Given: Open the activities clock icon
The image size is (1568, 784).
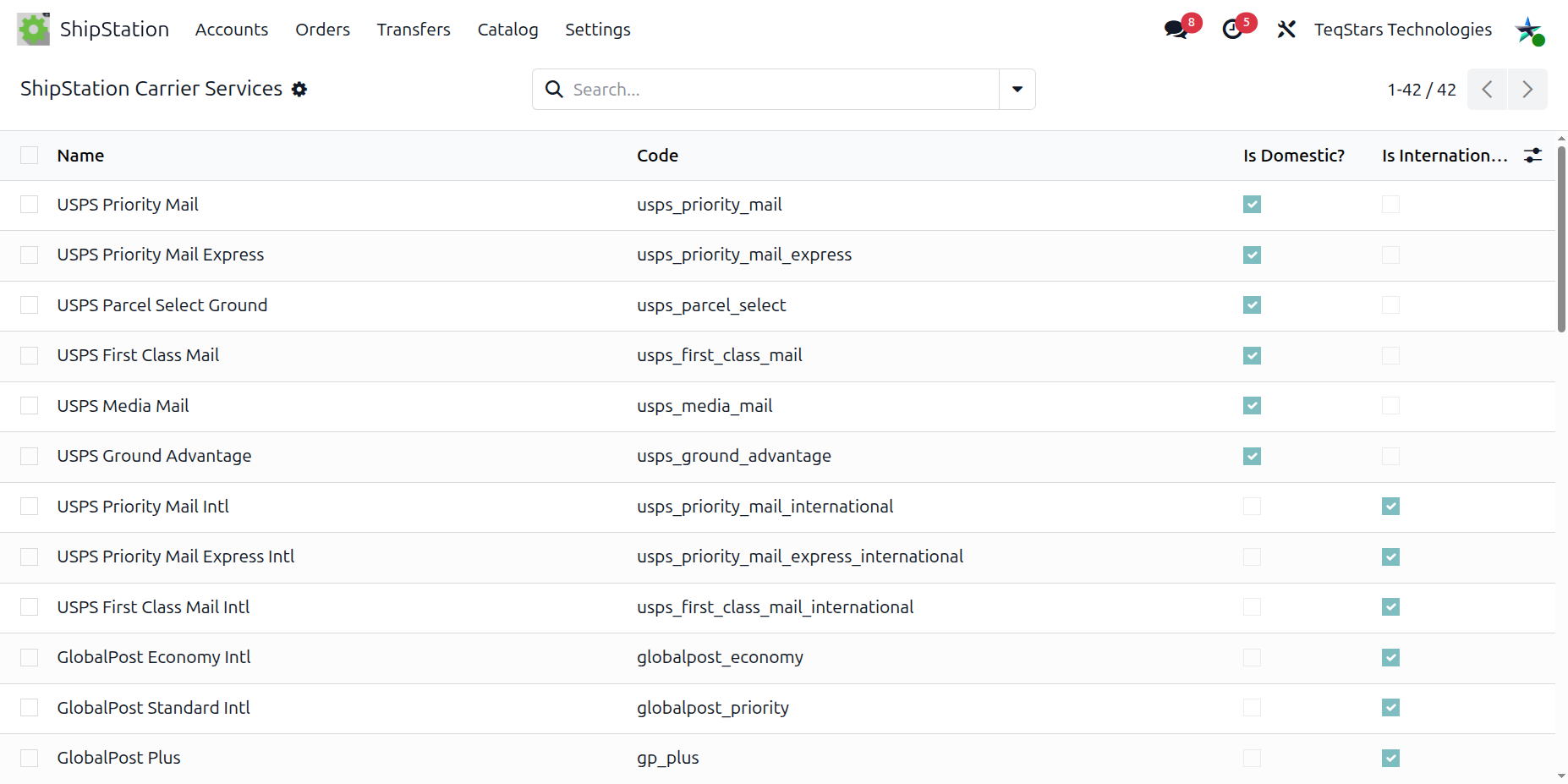Looking at the screenshot, I should coord(1232,30).
